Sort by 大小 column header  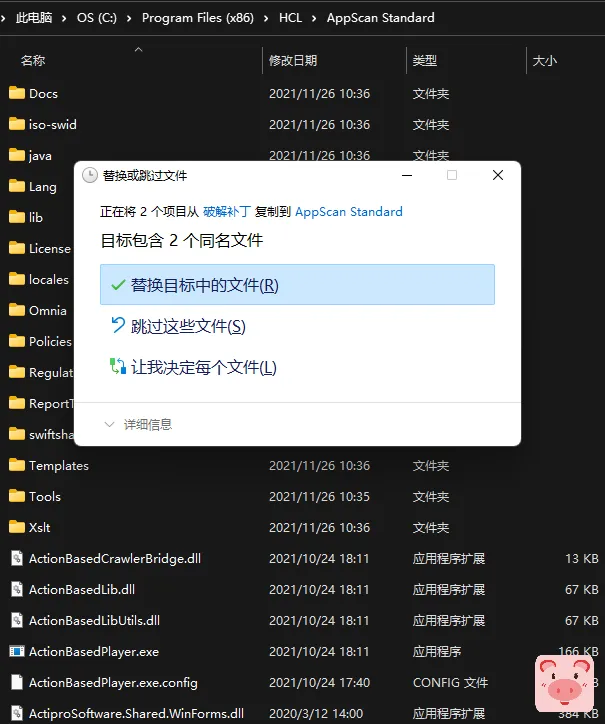coord(545,60)
